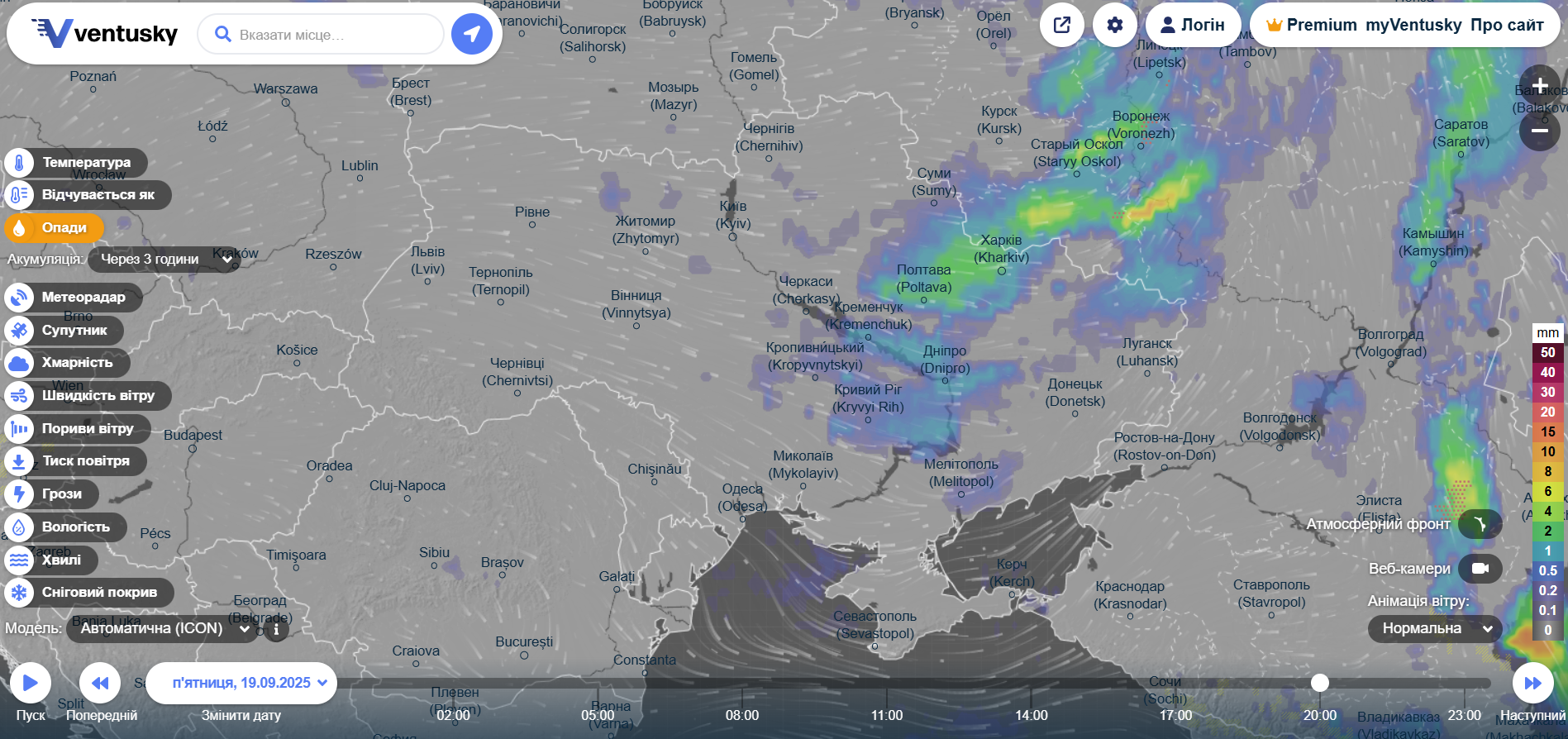Image resolution: width=1568 pixels, height=739 pixels.
Task: Click the location arrow button
Action: (472, 34)
